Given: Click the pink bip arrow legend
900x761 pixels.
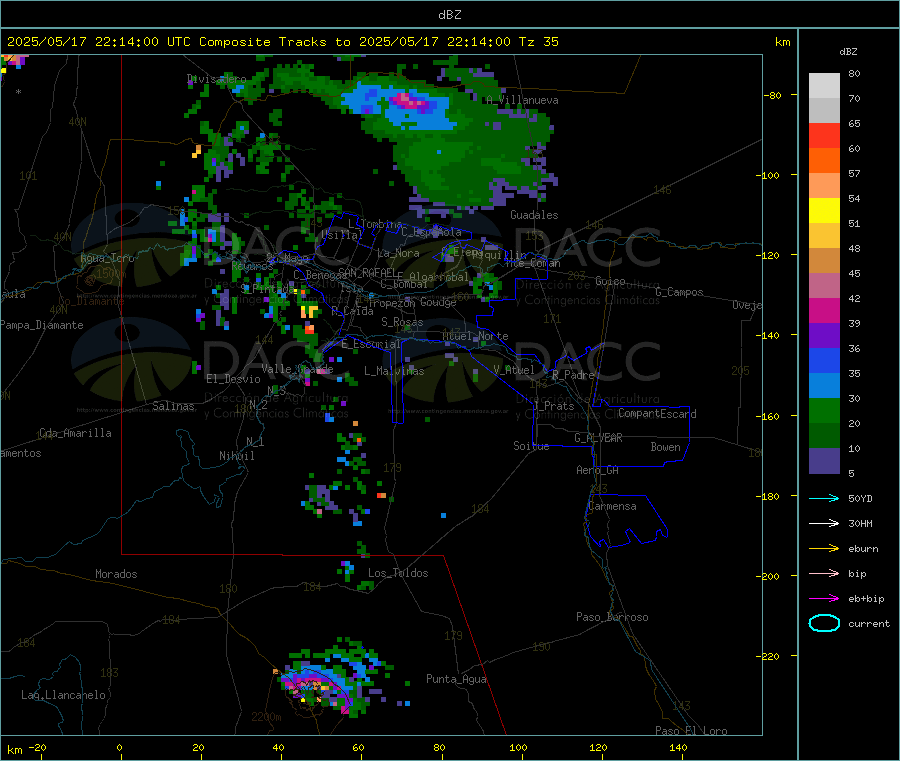Looking at the screenshot, I should coord(824,573).
